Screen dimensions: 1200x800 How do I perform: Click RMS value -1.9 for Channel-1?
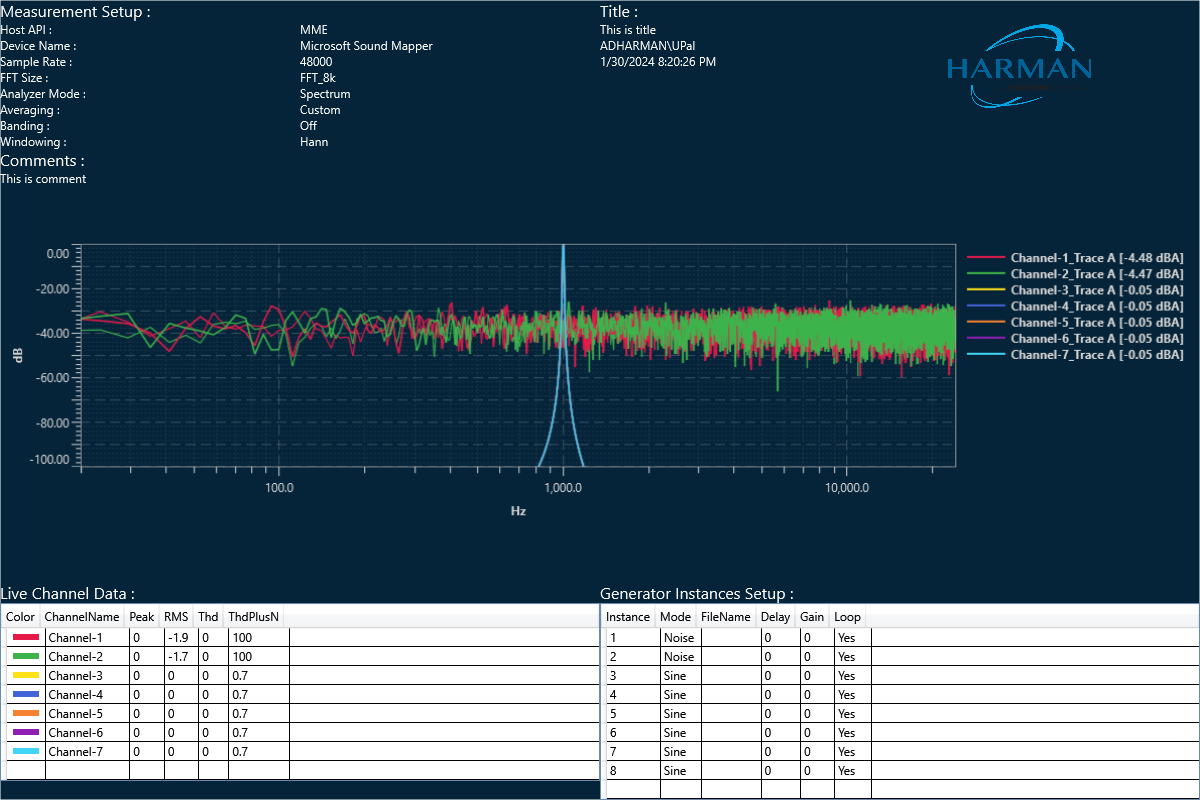click(x=181, y=637)
